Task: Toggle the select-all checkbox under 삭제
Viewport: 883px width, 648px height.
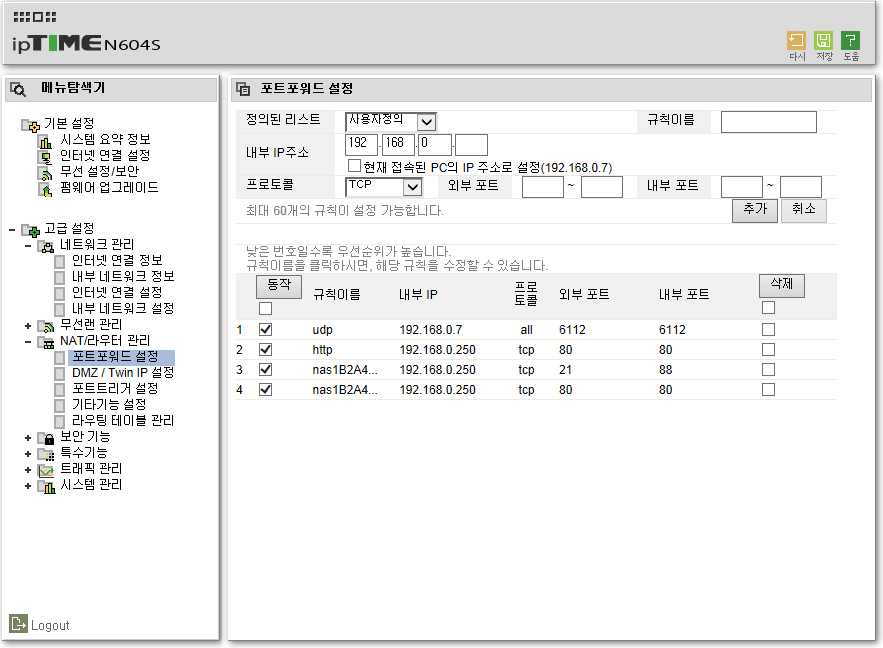Action: [768, 307]
